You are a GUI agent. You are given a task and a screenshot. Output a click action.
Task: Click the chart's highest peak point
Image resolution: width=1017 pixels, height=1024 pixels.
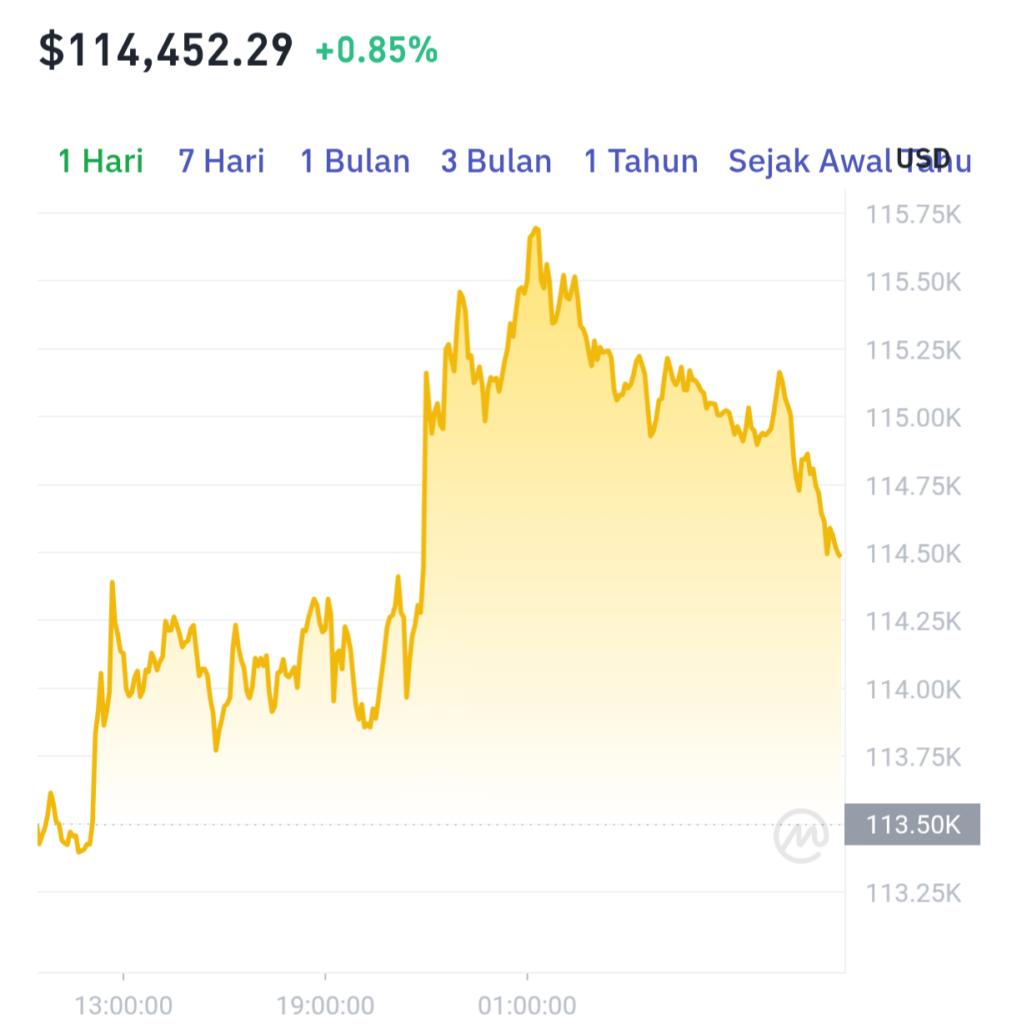pos(536,229)
